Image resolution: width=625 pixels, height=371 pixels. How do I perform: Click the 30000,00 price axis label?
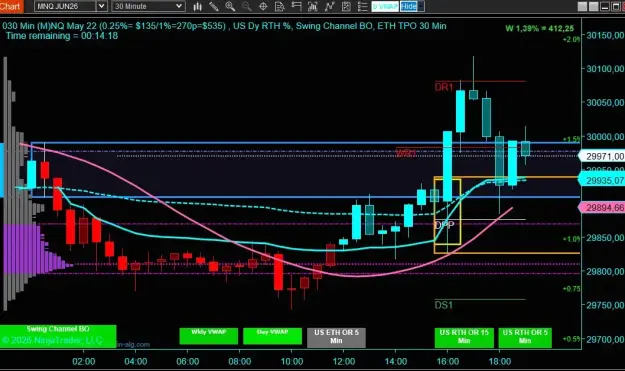pos(605,137)
